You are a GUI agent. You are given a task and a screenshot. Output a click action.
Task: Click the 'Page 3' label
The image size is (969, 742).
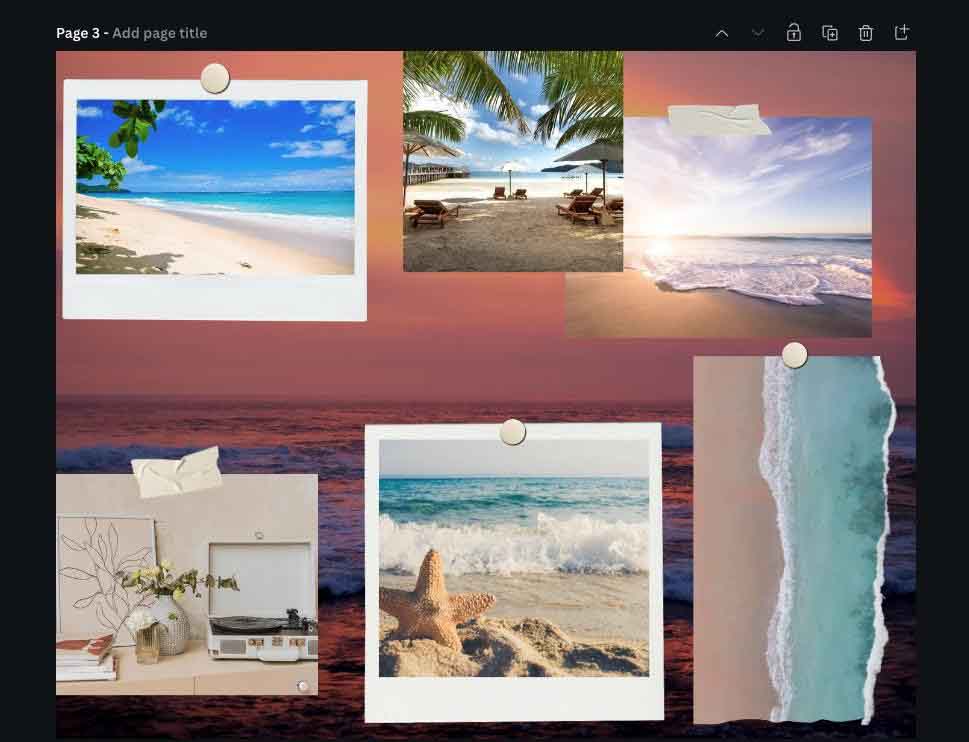77,33
